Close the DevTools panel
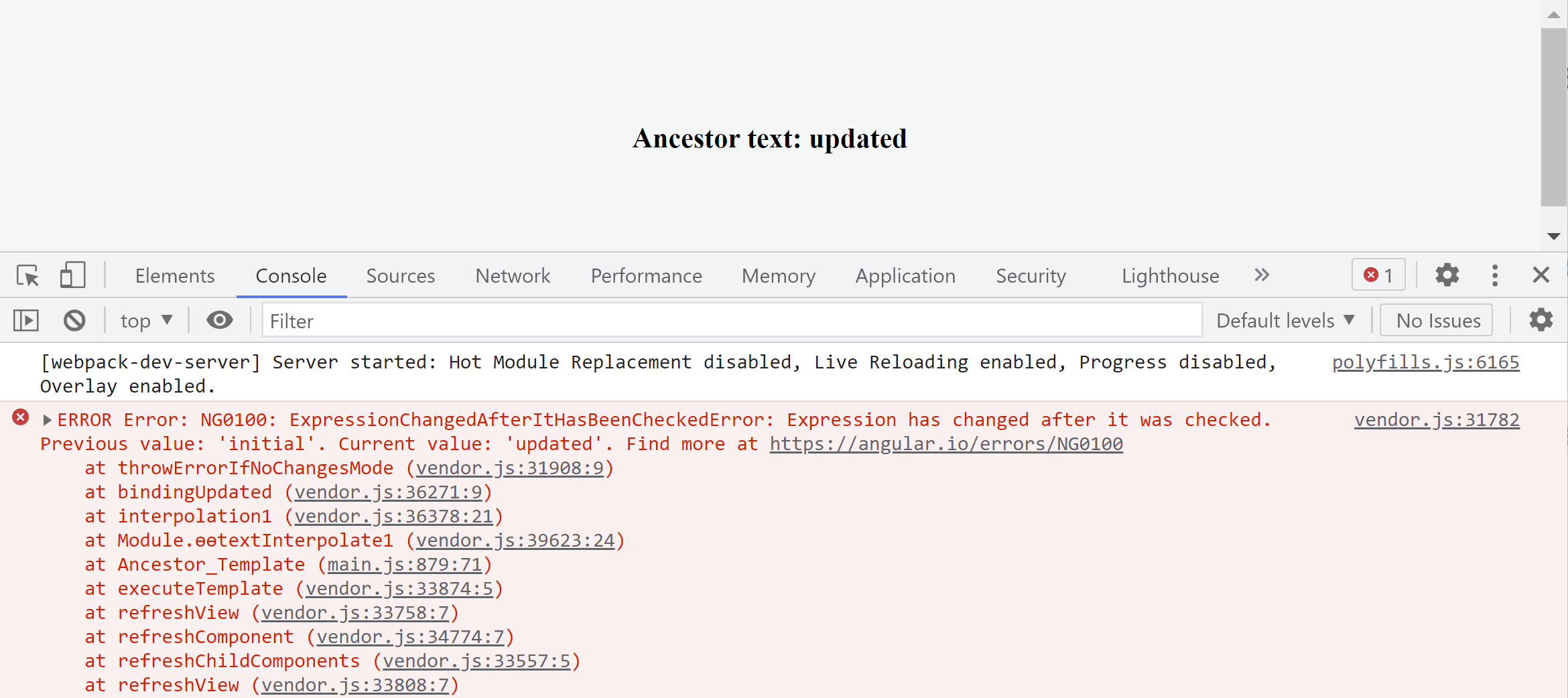The height and width of the screenshot is (698, 1568). coord(1541,275)
